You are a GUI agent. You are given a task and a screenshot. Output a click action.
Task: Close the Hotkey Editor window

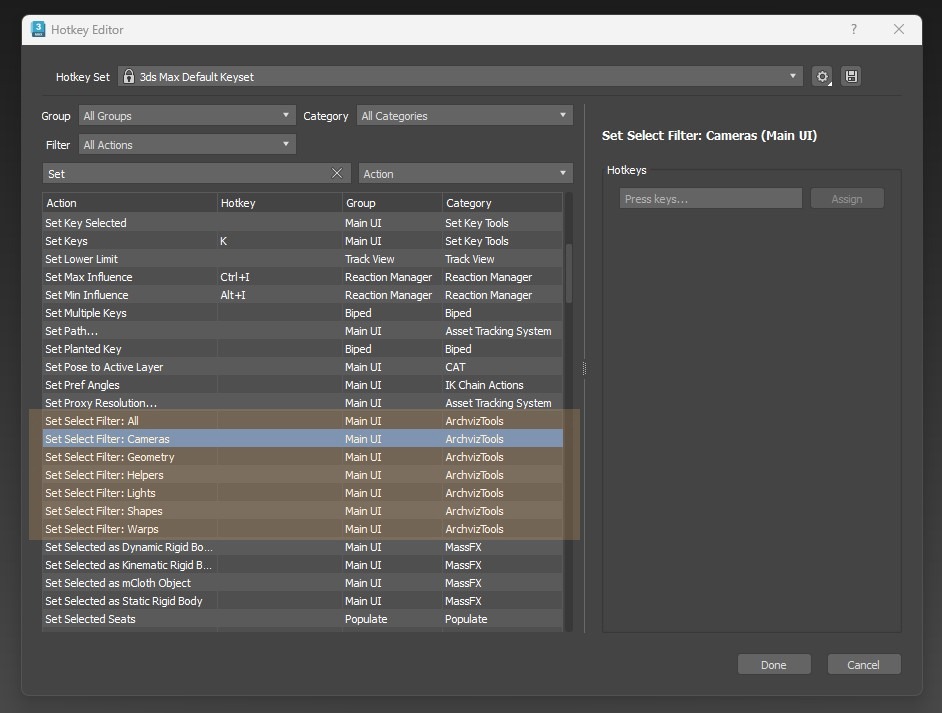tap(898, 30)
